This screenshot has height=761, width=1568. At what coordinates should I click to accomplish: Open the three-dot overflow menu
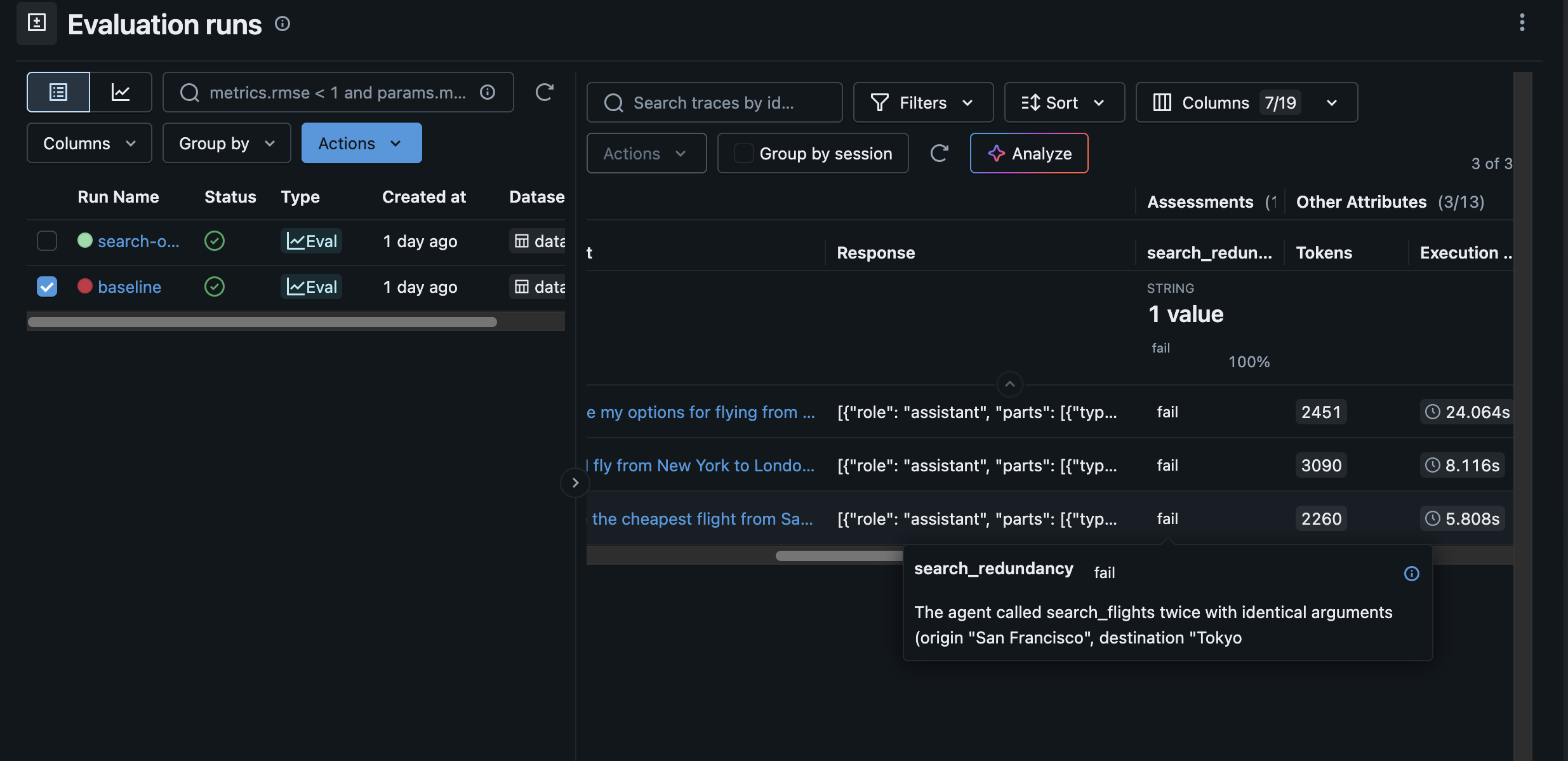(1522, 23)
